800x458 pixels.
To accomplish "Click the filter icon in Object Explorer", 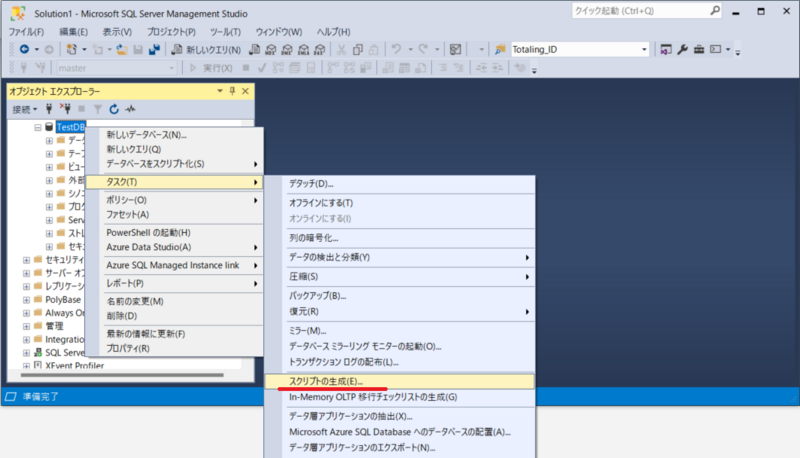I will [97, 109].
